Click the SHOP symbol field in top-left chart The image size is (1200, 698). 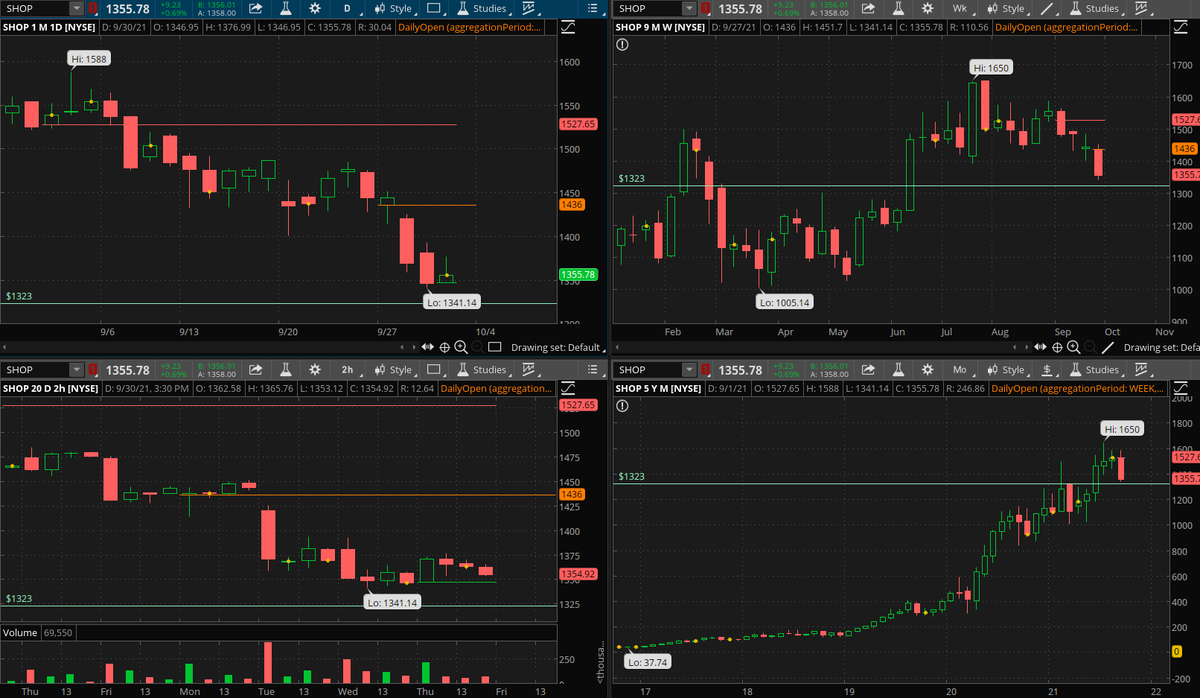35,8
